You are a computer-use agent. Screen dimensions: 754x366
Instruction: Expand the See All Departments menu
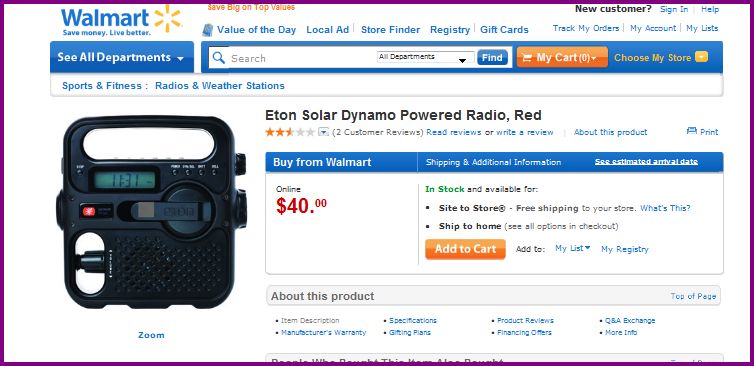point(122,57)
